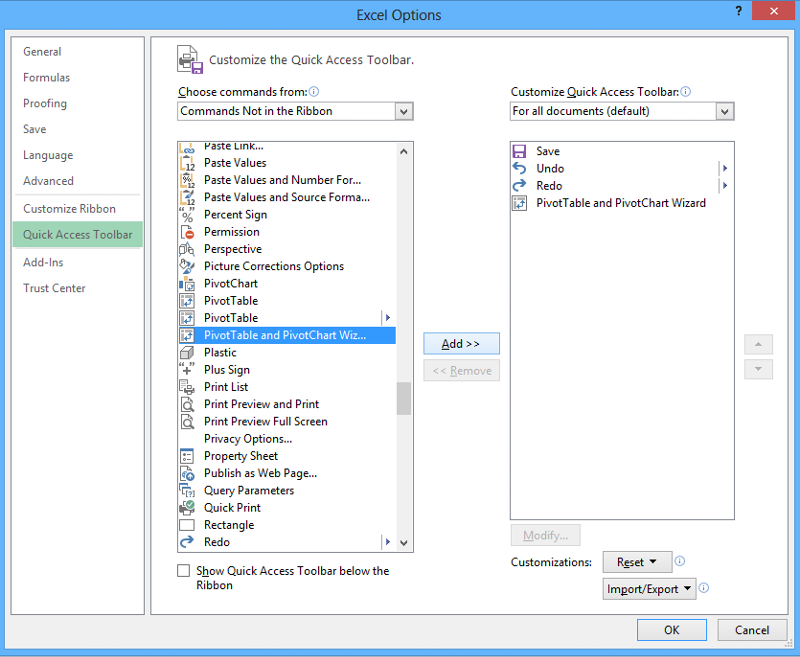The height and width of the screenshot is (657, 800).
Task: Click the PivotChart command icon
Action: [187, 284]
